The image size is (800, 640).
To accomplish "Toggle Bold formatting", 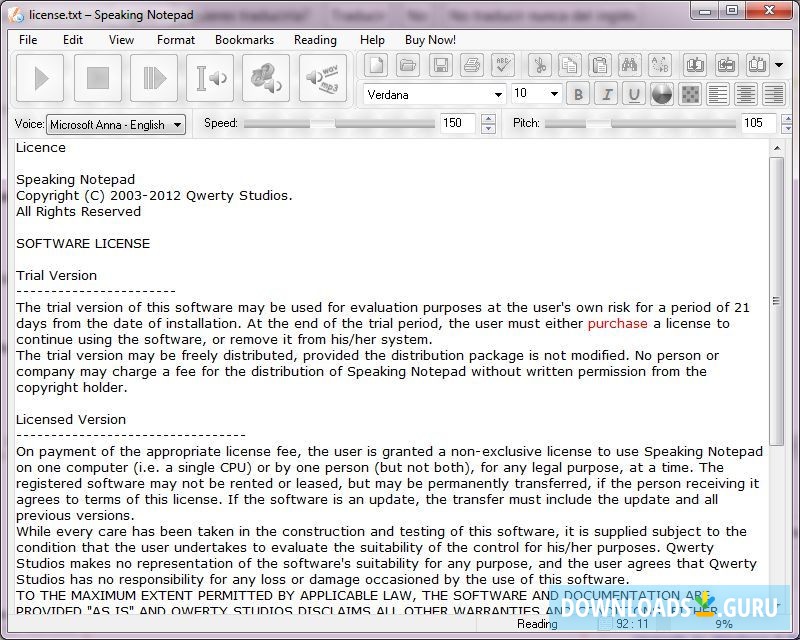I will [x=578, y=94].
